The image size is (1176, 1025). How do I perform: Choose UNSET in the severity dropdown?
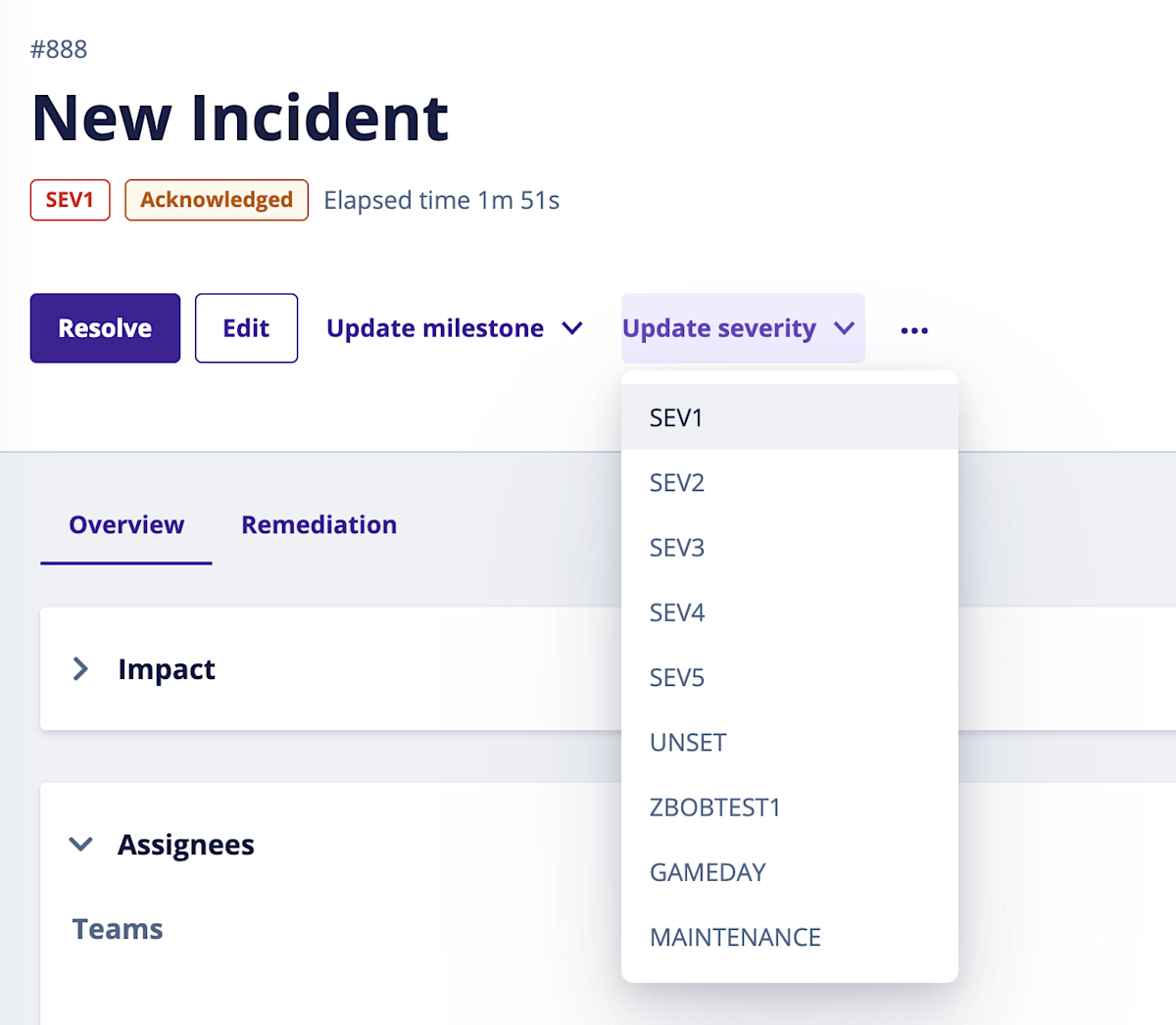pos(687,742)
